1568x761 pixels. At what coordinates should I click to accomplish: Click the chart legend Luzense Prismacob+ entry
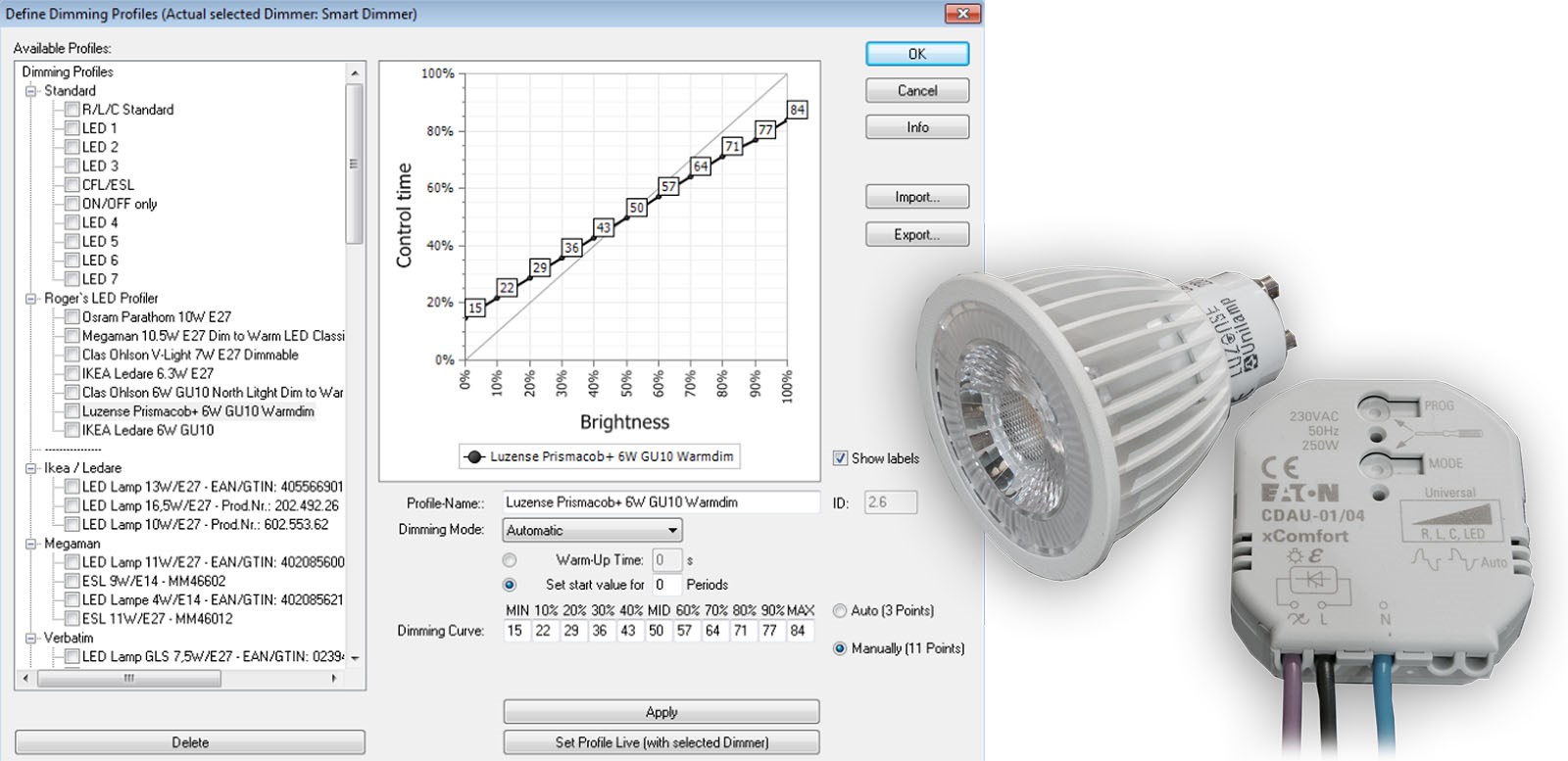pyautogui.click(x=600, y=456)
